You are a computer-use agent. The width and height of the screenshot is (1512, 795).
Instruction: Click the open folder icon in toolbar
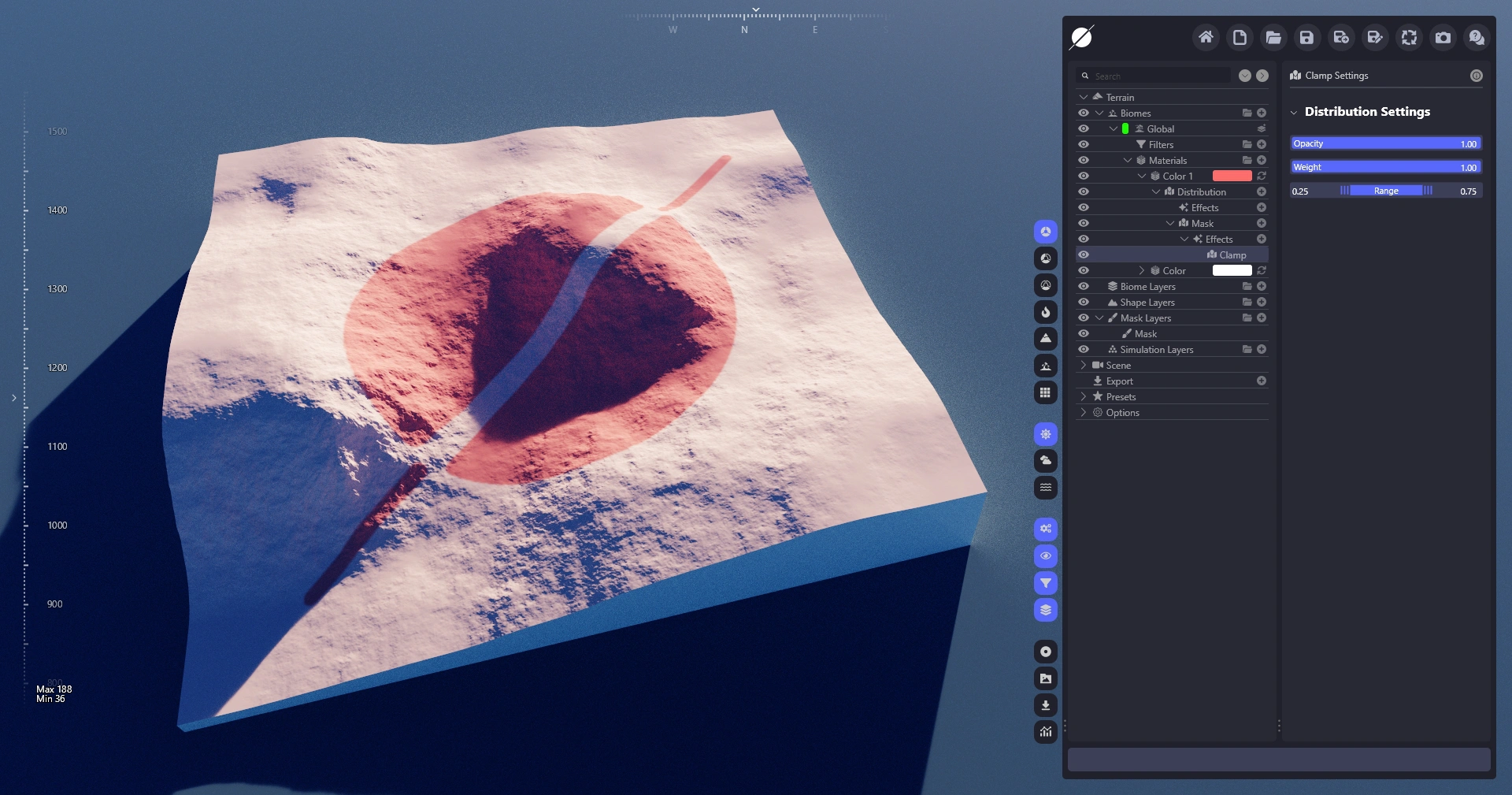pyautogui.click(x=1273, y=37)
